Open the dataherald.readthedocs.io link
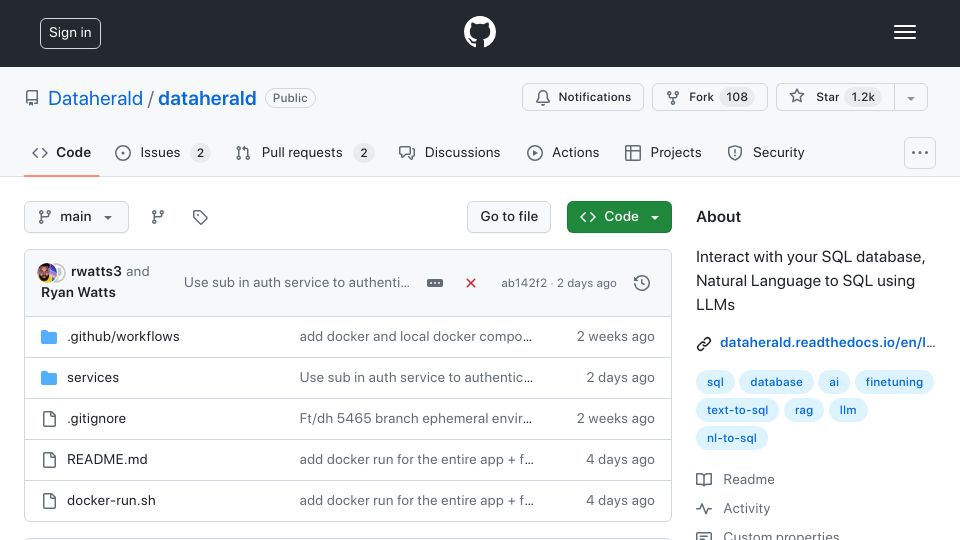The height and width of the screenshot is (540, 960). click(x=827, y=343)
